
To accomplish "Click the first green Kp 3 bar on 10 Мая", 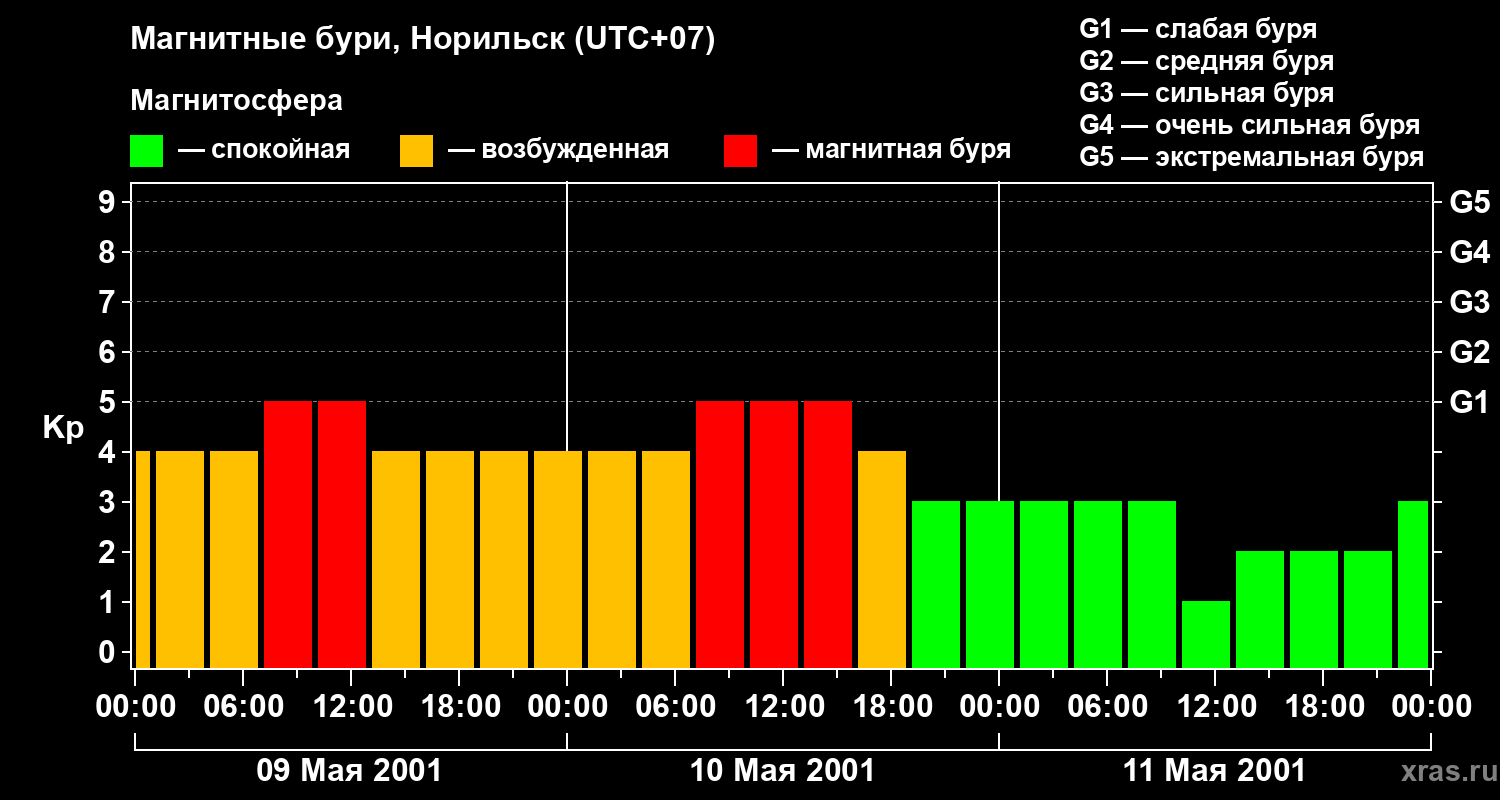I will (936, 584).
